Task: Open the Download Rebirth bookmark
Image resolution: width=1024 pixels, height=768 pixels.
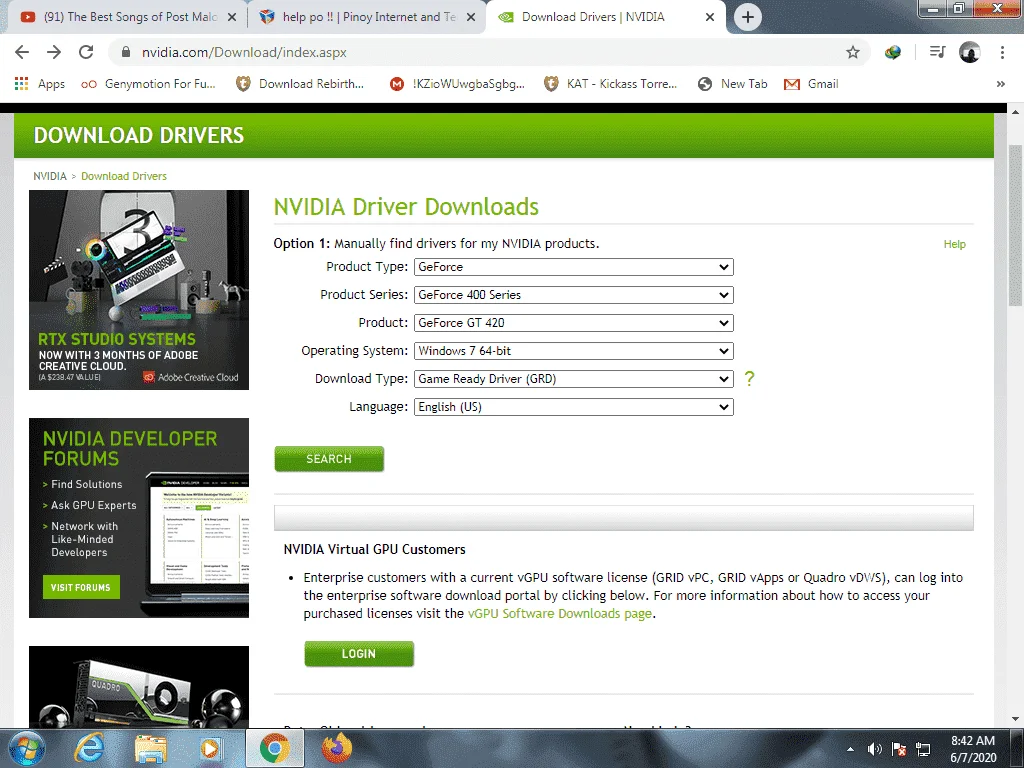Action: pyautogui.click(x=300, y=84)
